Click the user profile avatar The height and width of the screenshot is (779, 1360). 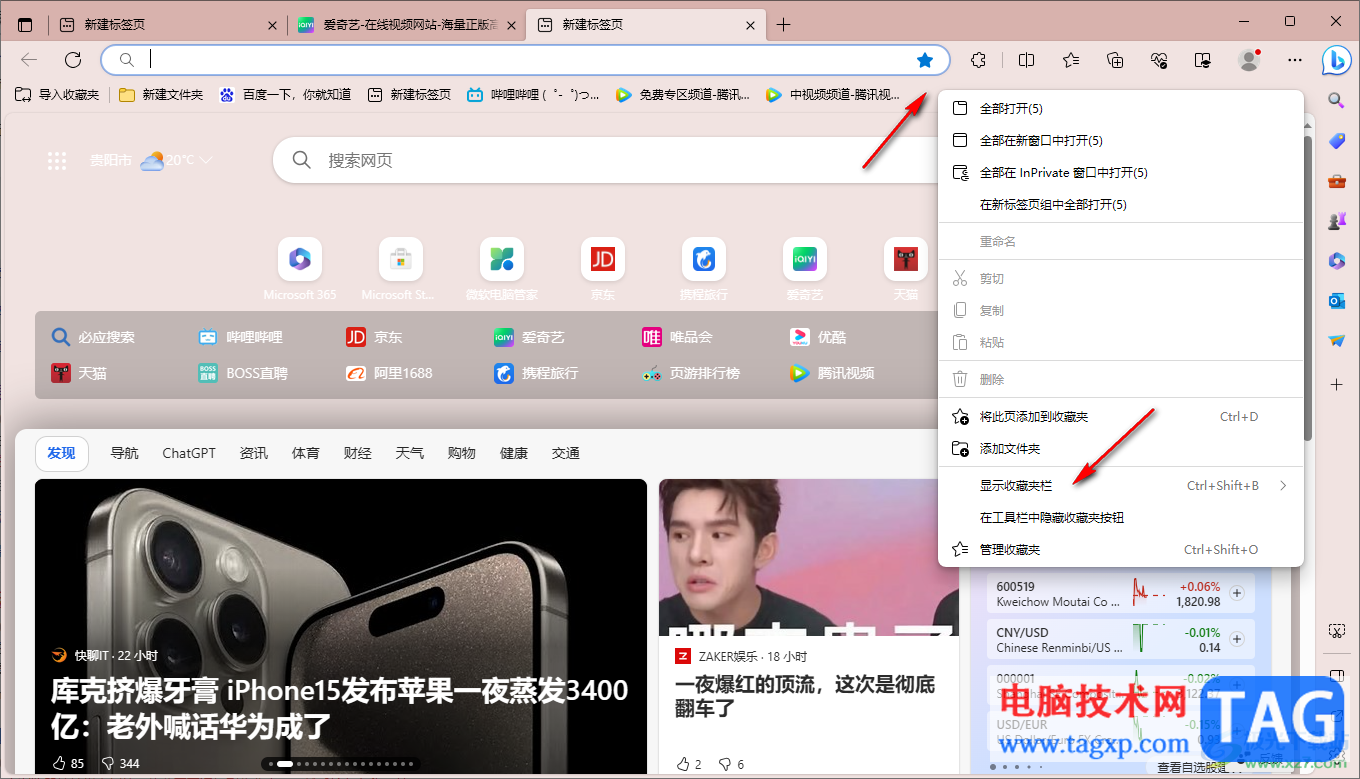(1249, 60)
